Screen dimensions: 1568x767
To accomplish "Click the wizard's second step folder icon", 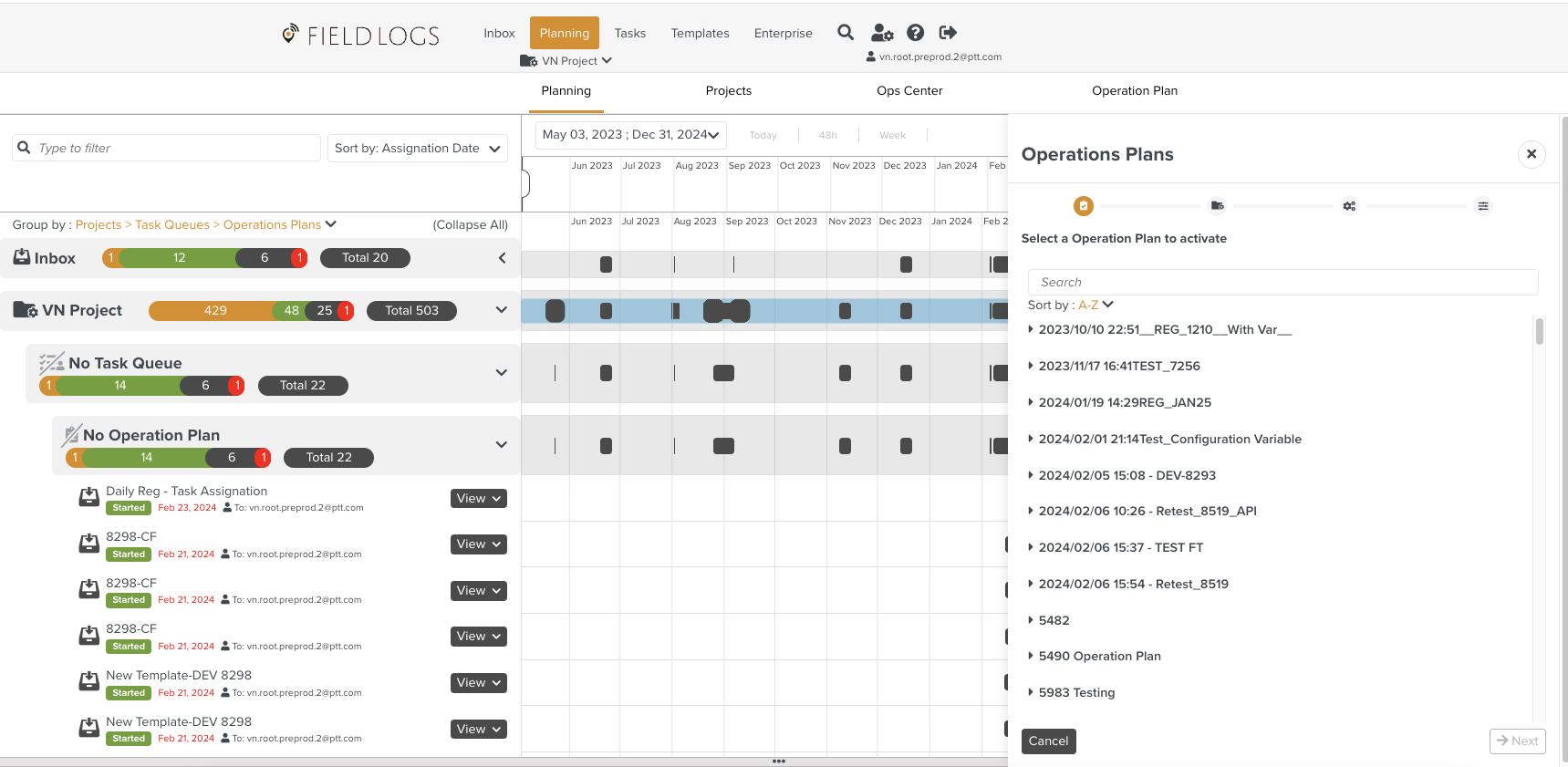I will [x=1217, y=206].
